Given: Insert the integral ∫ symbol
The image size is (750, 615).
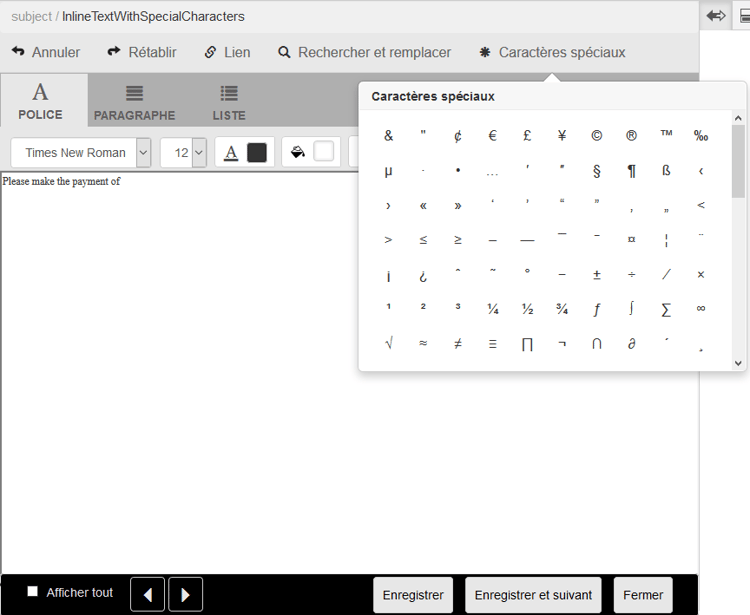Looking at the screenshot, I should (x=631, y=308).
